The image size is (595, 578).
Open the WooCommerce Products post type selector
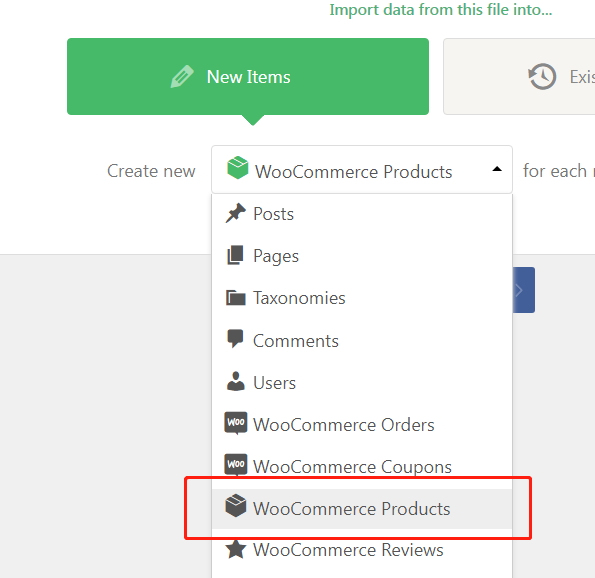pos(362,170)
